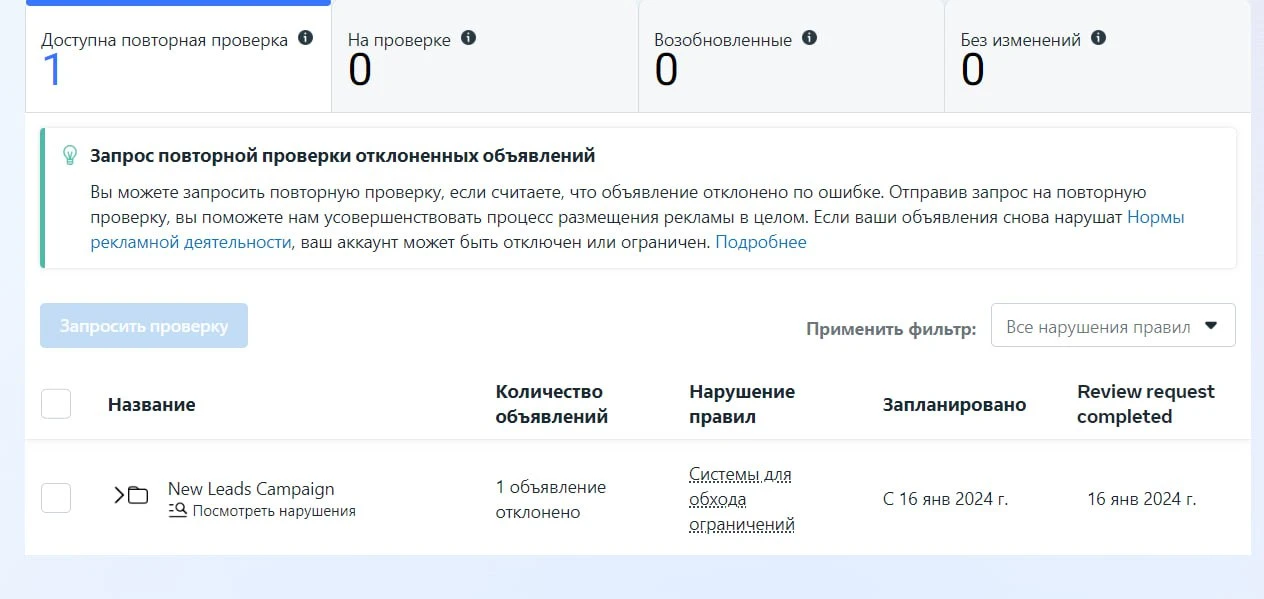Image resolution: width=1264 pixels, height=599 pixels.
Task: Click info icon beside На проверке
Action: (x=468, y=38)
